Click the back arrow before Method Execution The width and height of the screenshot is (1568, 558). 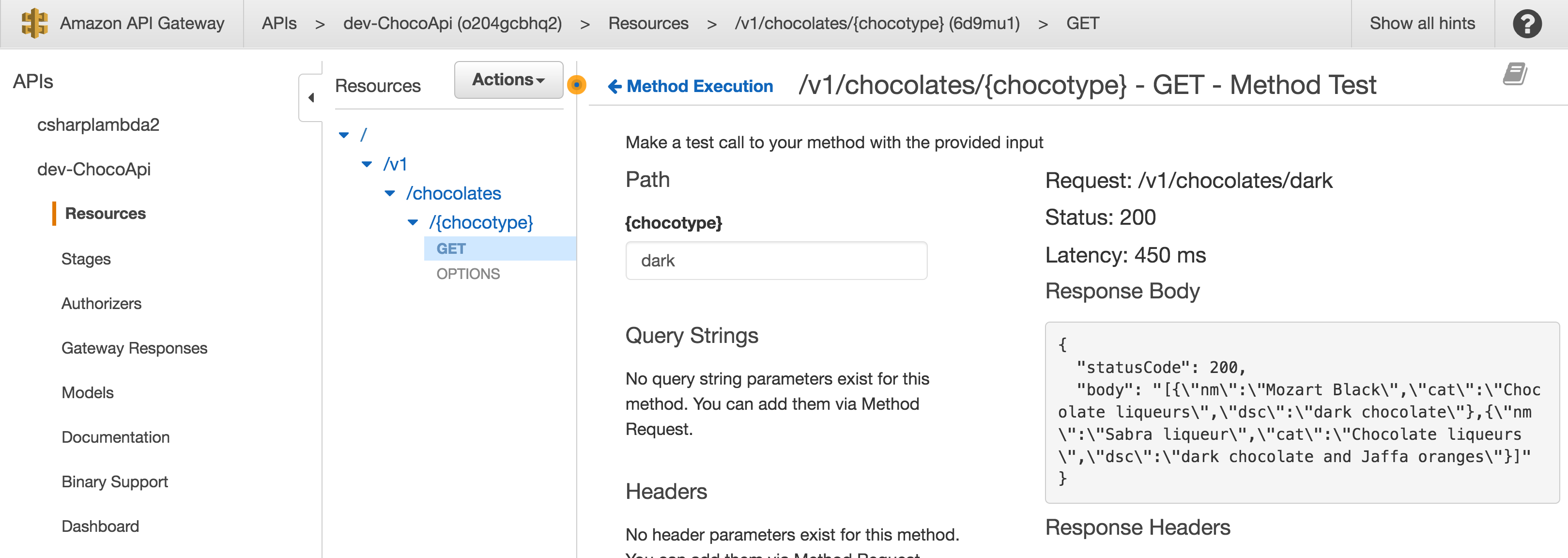point(615,87)
